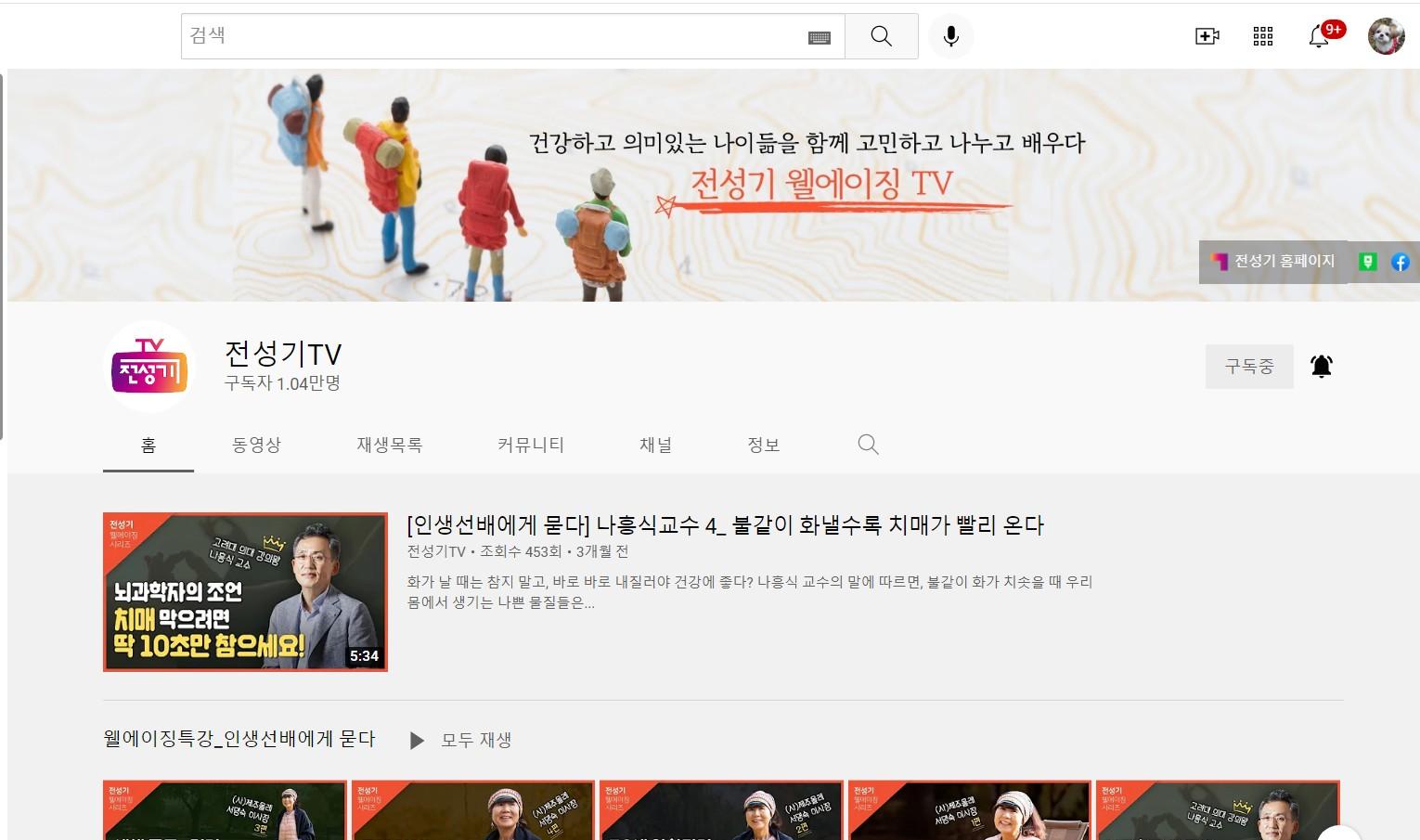1420x840 pixels.
Task: Open the 웰에이징특강_인생선배에게 묻다 playlist title
Action: pos(239,739)
